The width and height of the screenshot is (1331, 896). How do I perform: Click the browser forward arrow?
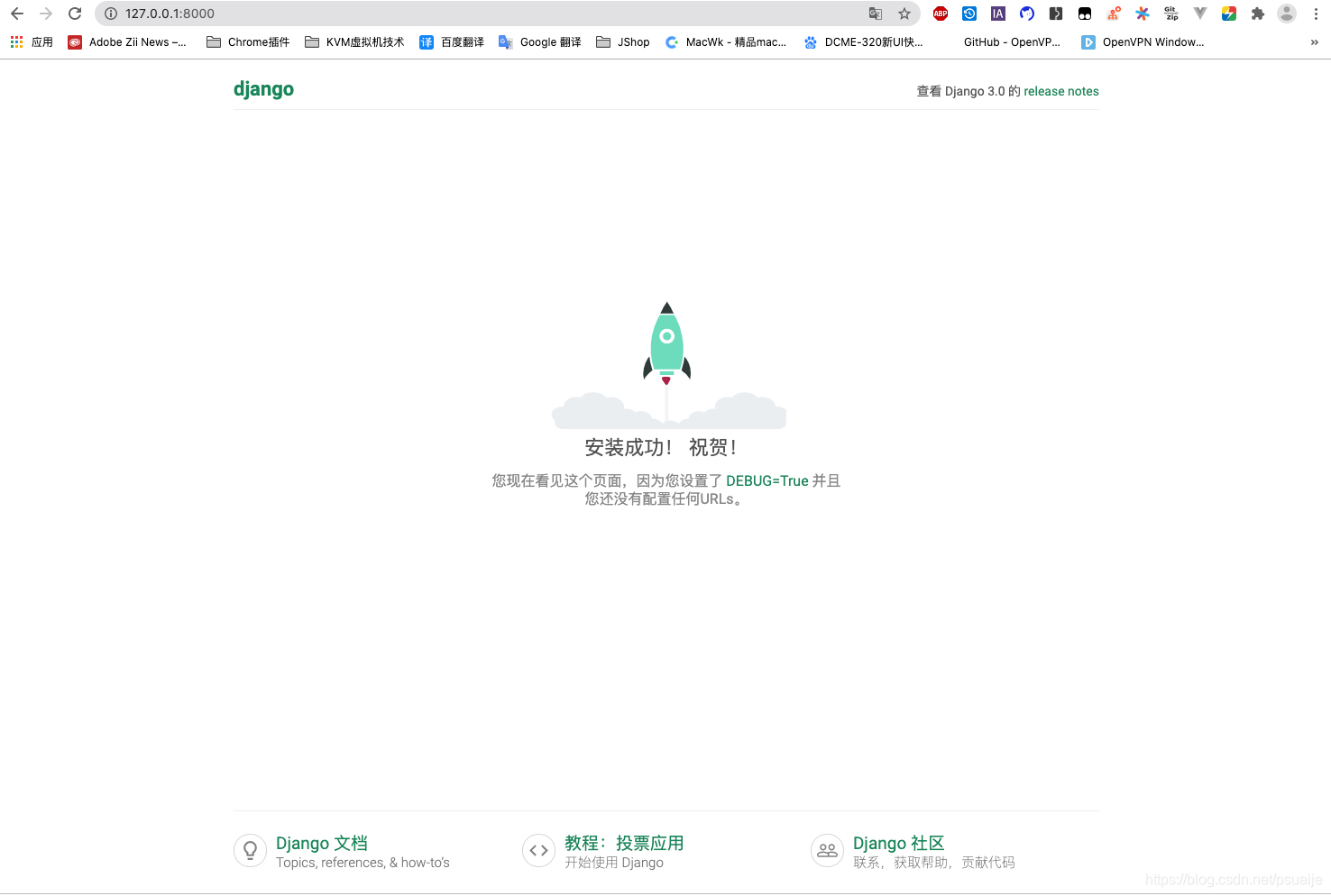point(46,14)
